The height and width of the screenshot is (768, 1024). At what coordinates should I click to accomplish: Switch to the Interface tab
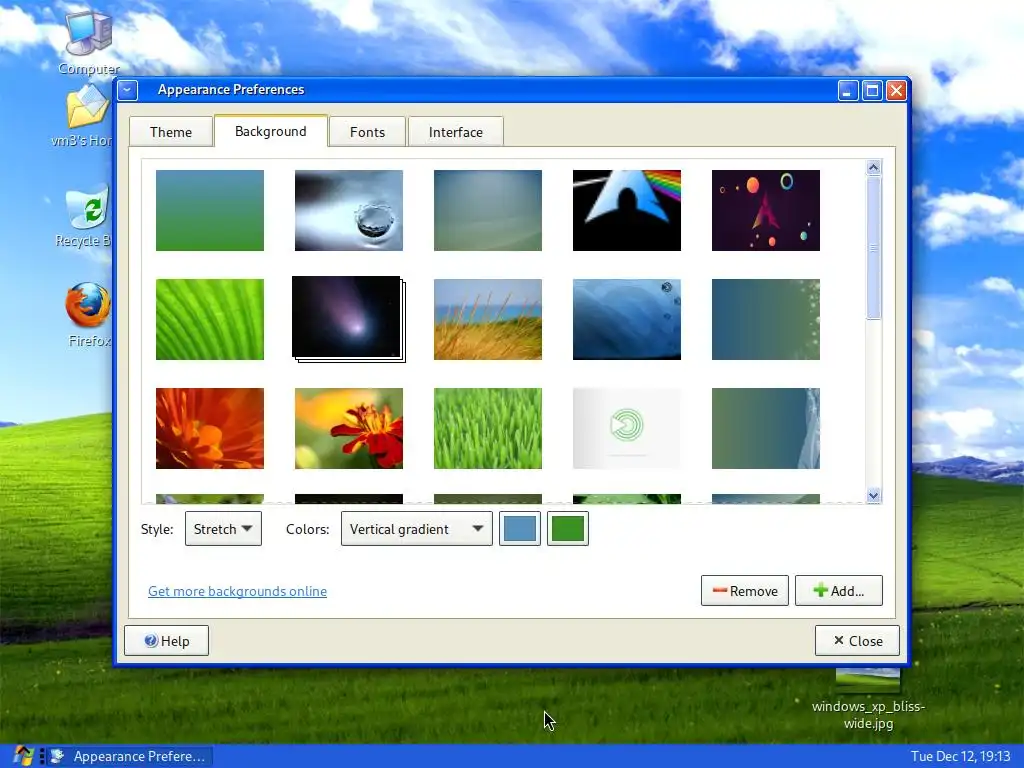455,132
